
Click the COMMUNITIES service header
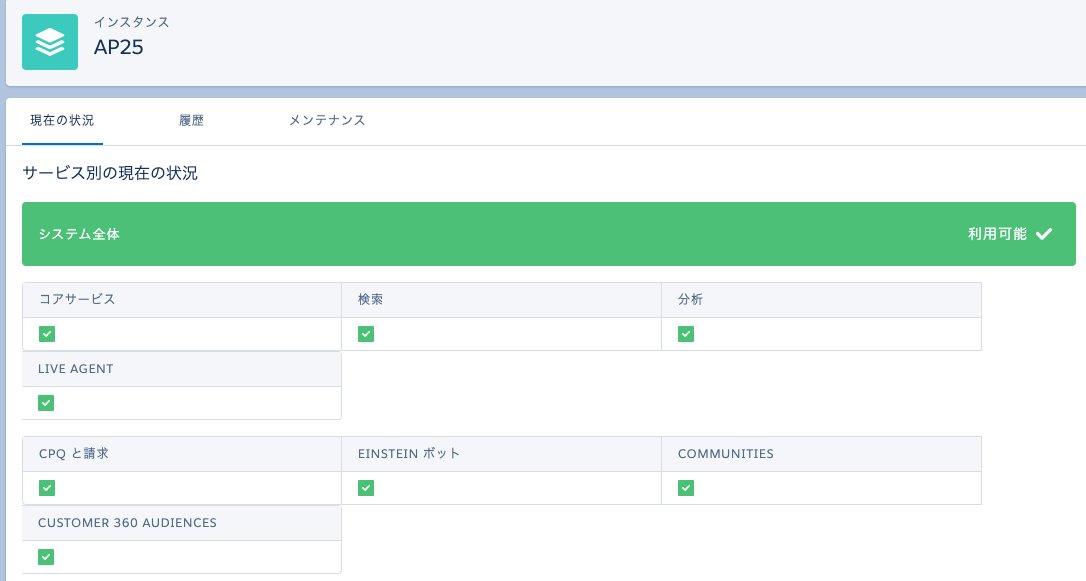[726, 454]
